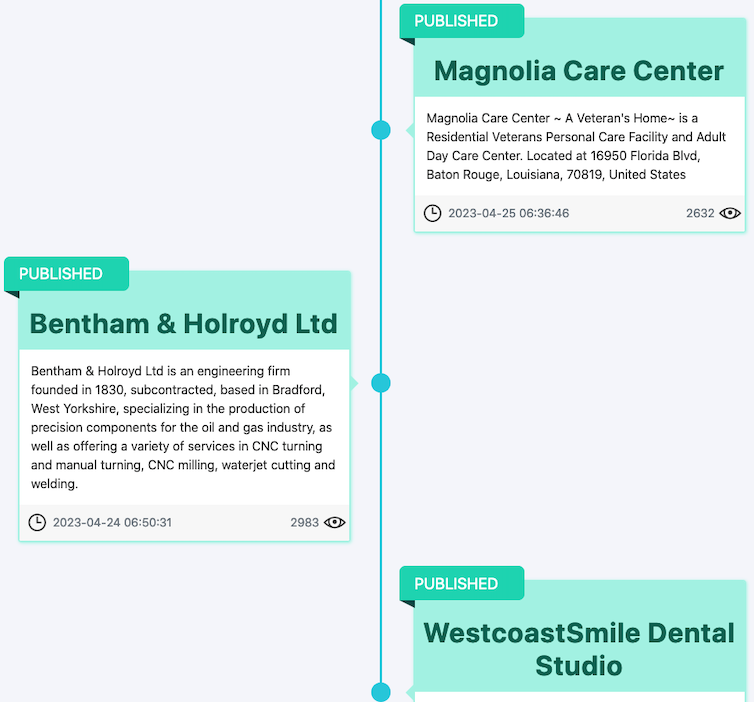The width and height of the screenshot is (754, 702).
Task: Click the Magnolia Care Center description text
Action: pos(577,146)
